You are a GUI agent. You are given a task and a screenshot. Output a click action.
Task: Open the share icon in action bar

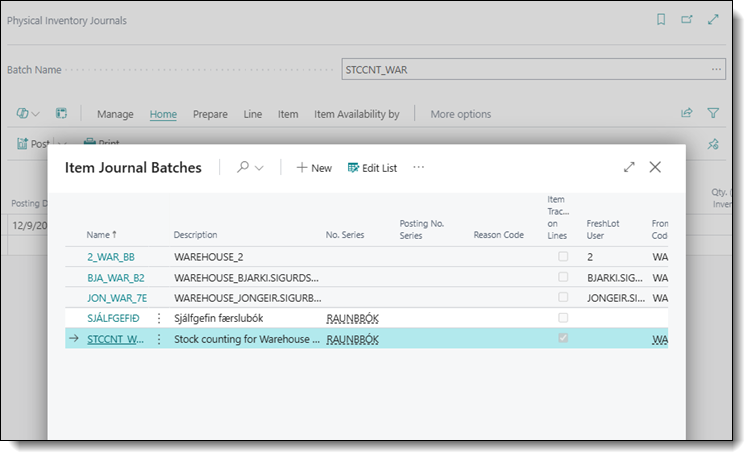coord(687,113)
